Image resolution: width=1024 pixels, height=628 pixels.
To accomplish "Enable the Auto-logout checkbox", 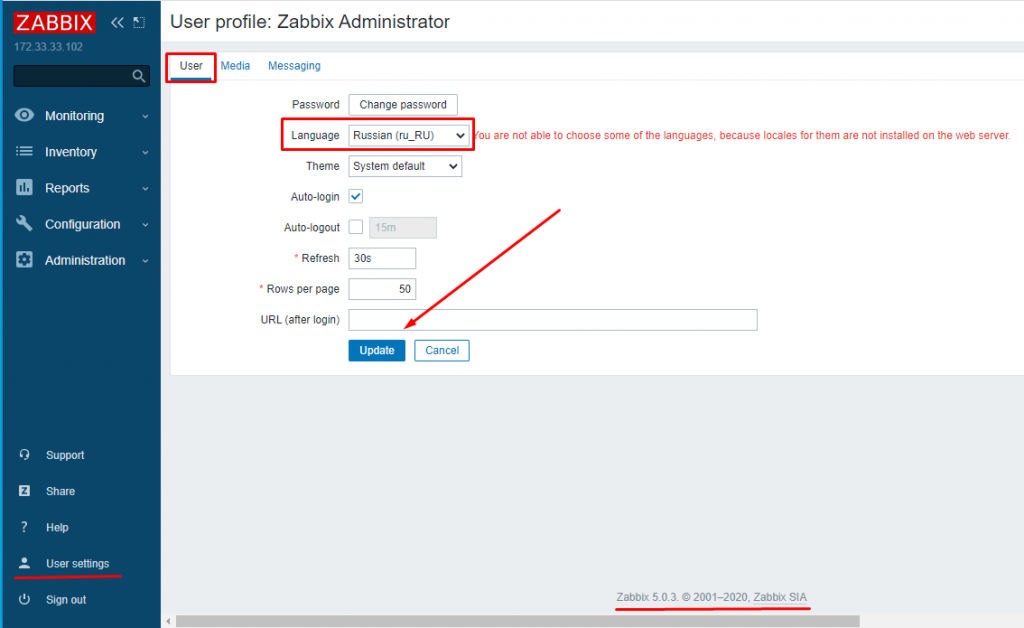I will coord(356,227).
